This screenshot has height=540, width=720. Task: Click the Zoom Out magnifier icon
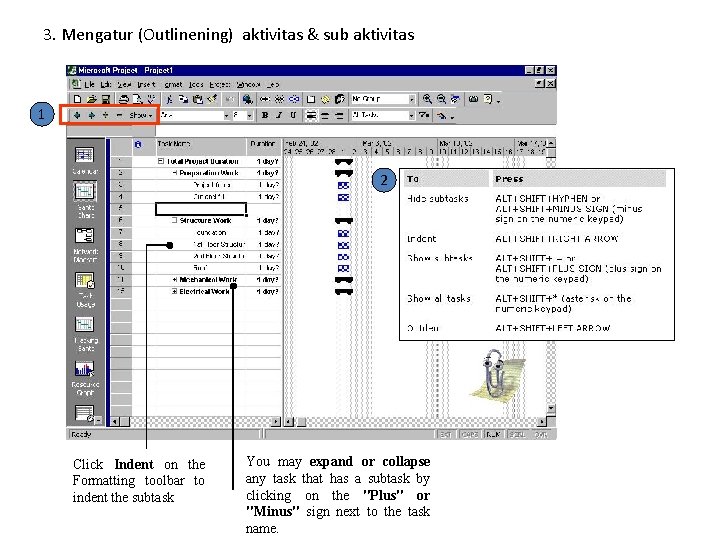coord(441,99)
